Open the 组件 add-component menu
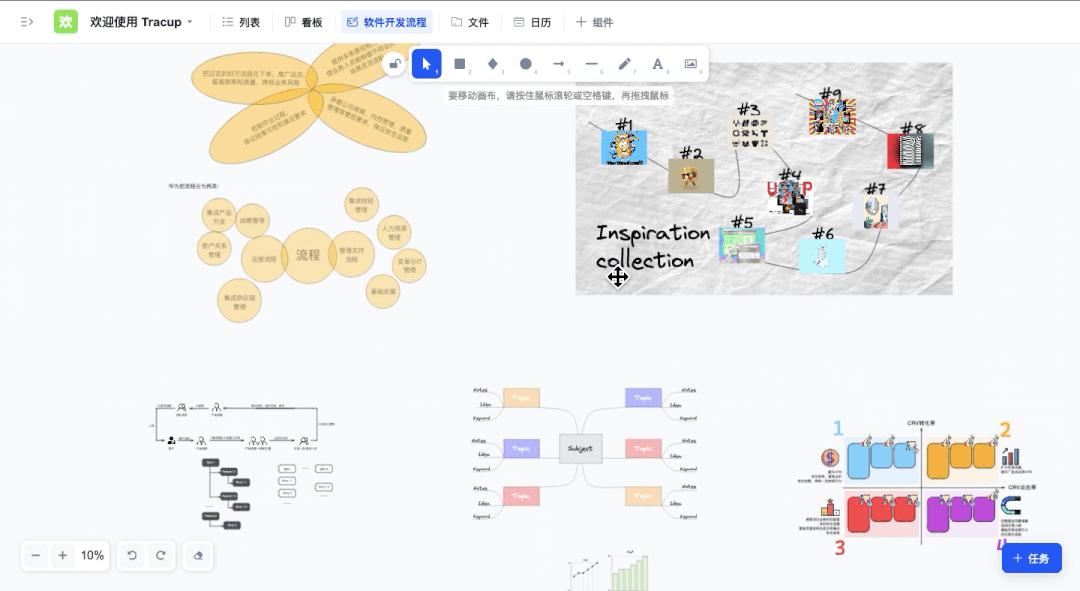Viewport: 1080px width, 591px height. pos(595,22)
